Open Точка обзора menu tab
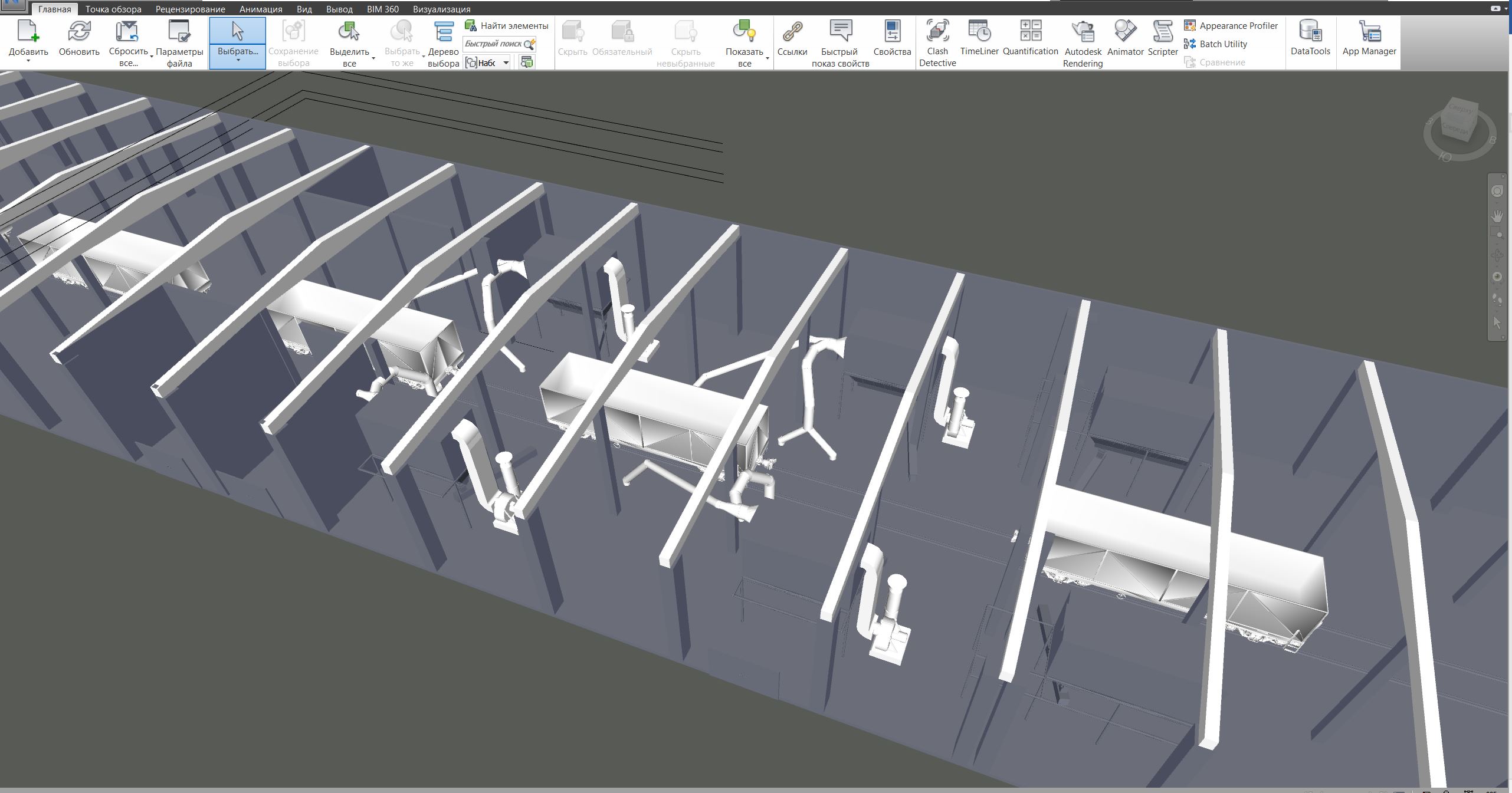The image size is (1512, 793). pos(112,9)
